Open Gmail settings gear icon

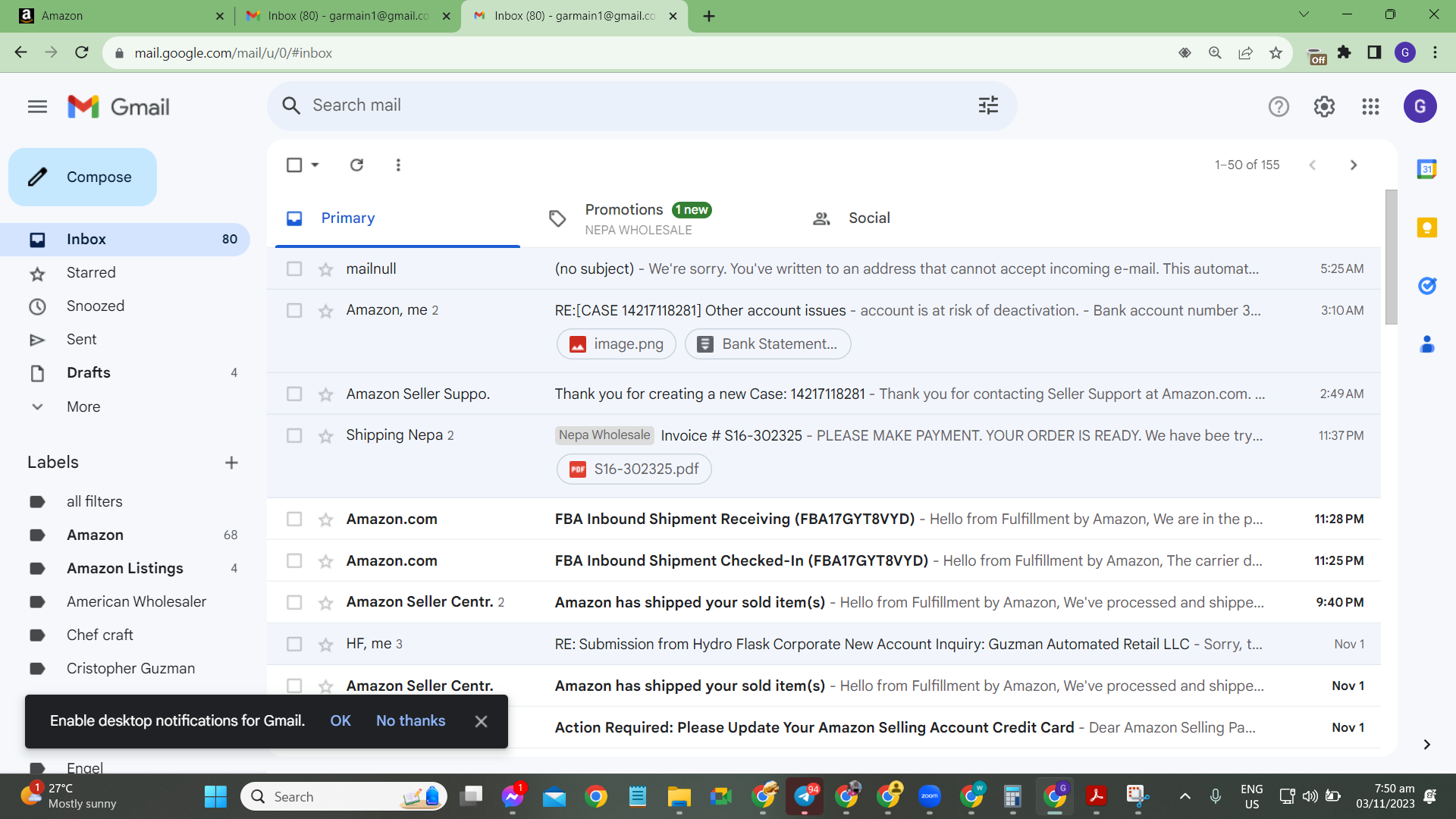[x=1324, y=107]
